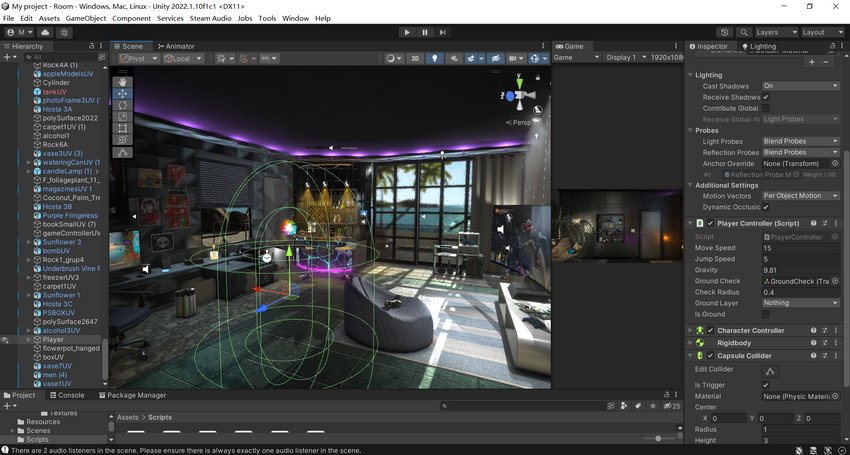
Task: Click the Move Speed input field
Action: pos(801,248)
